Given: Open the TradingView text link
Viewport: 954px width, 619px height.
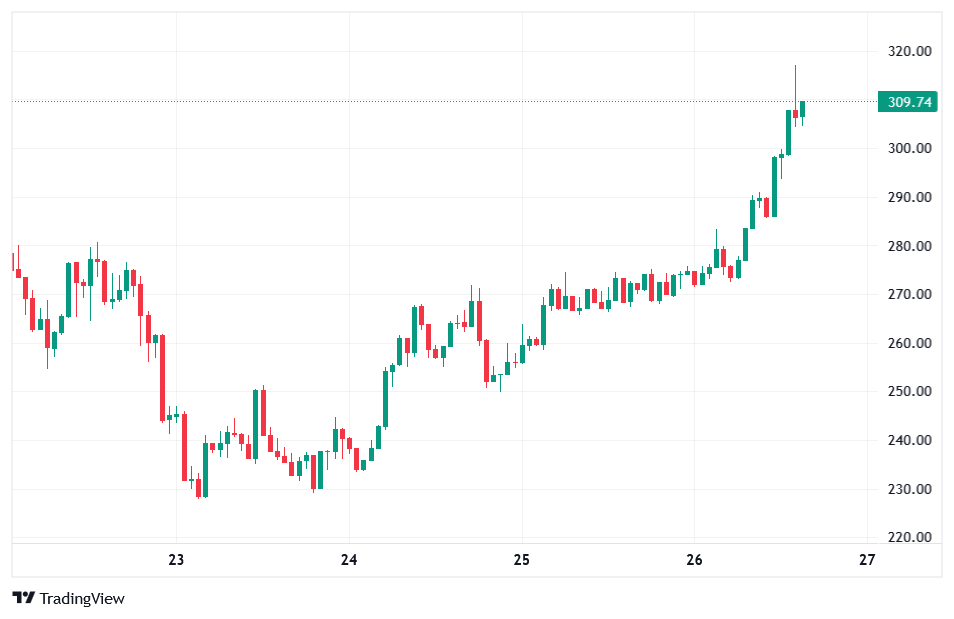Looking at the screenshot, I should 82,598.
